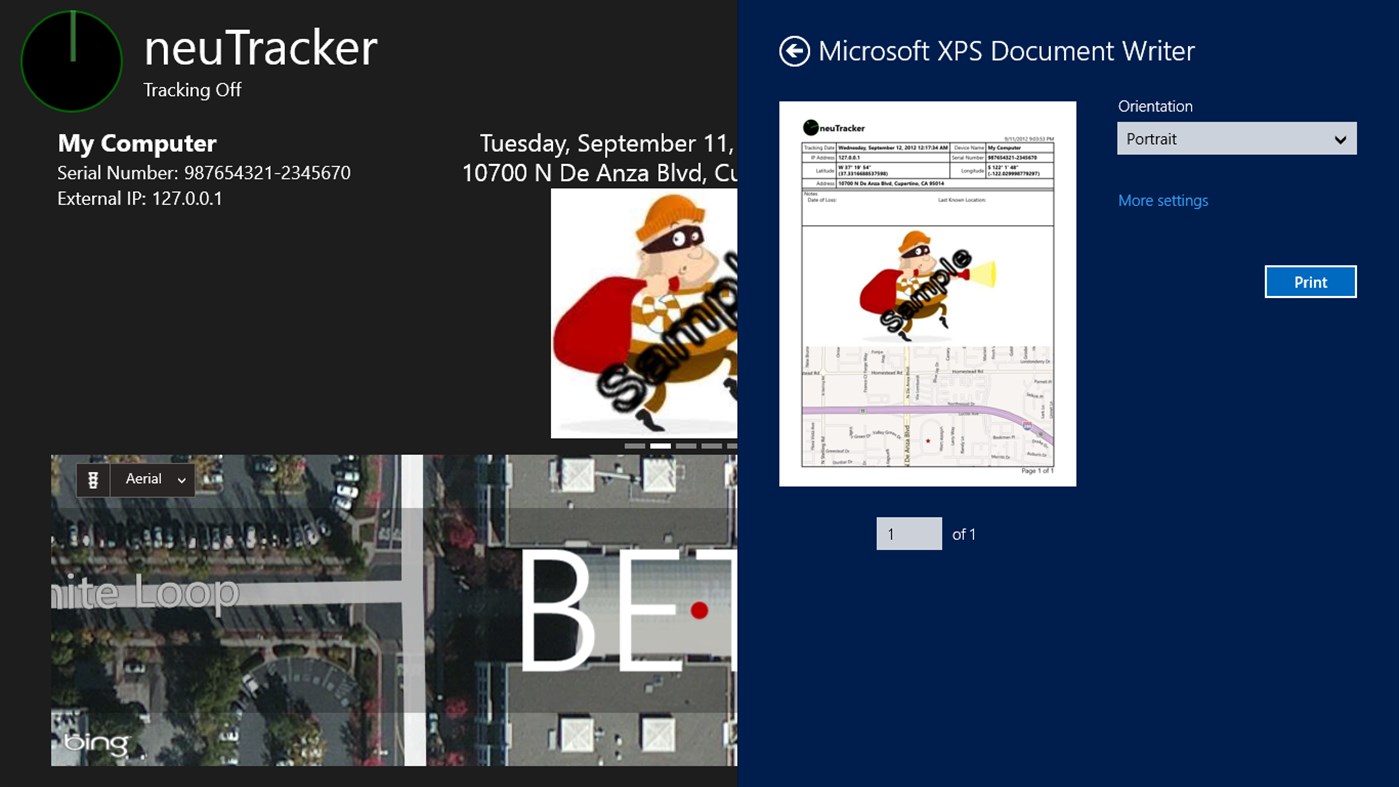This screenshot has width=1399, height=787.
Task: Click the Tracking Off status text
Action: (192, 90)
